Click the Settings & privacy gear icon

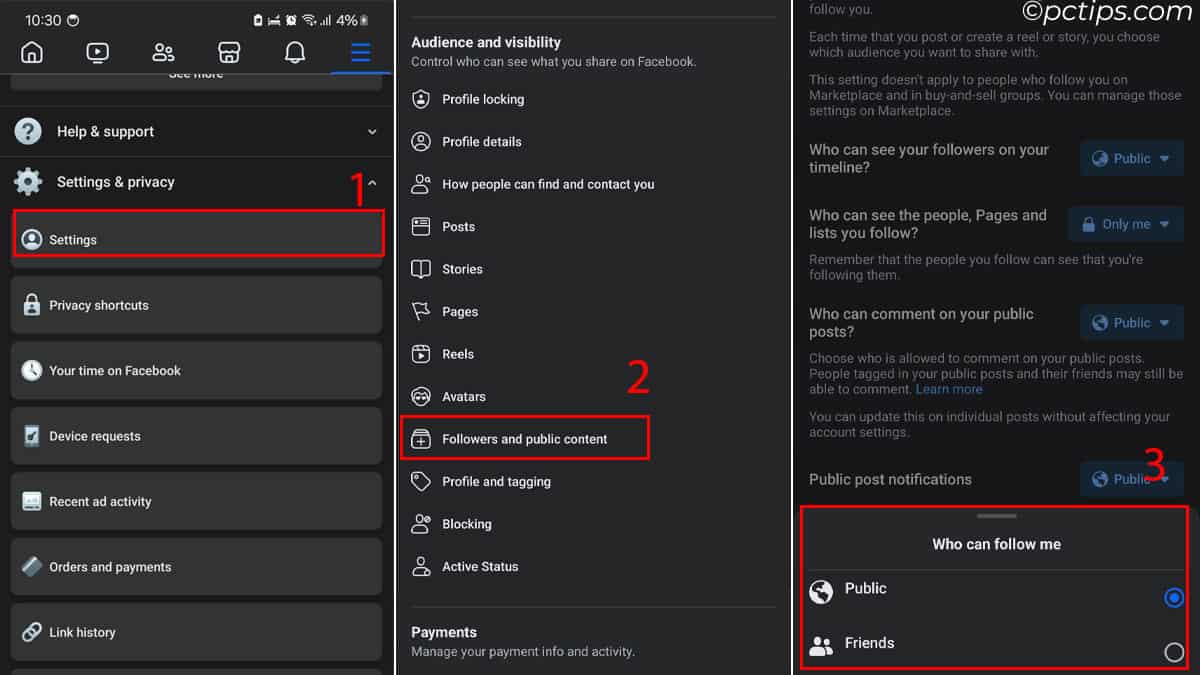tap(28, 182)
